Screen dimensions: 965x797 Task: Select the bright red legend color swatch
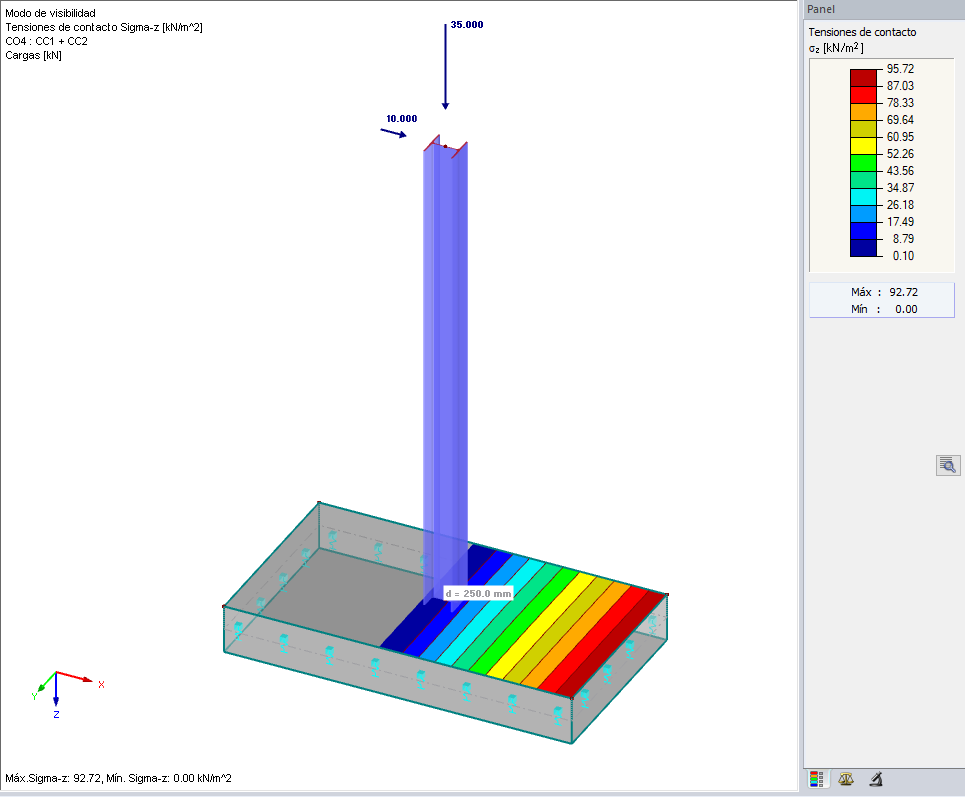click(x=863, y=95)
